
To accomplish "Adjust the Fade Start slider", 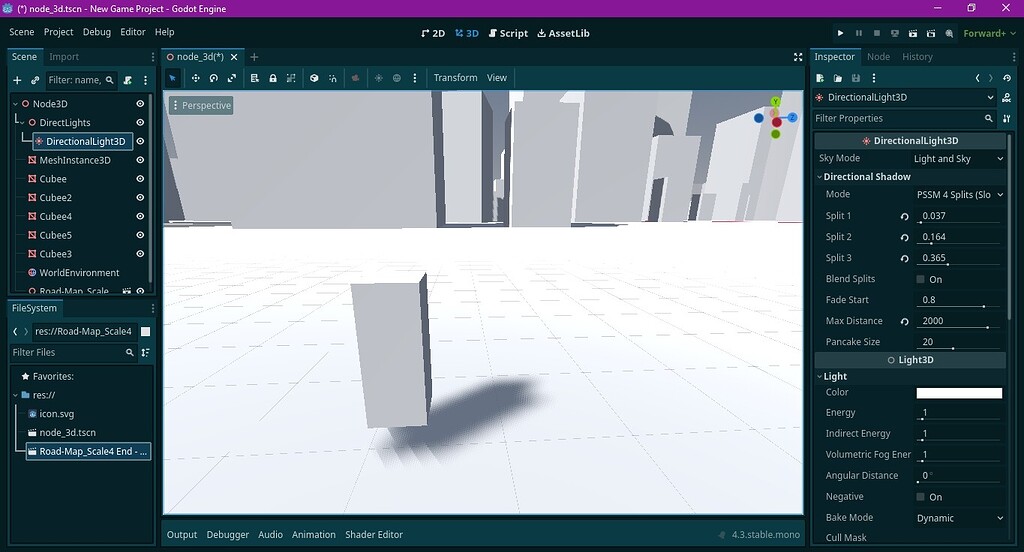I will (959, 306).
